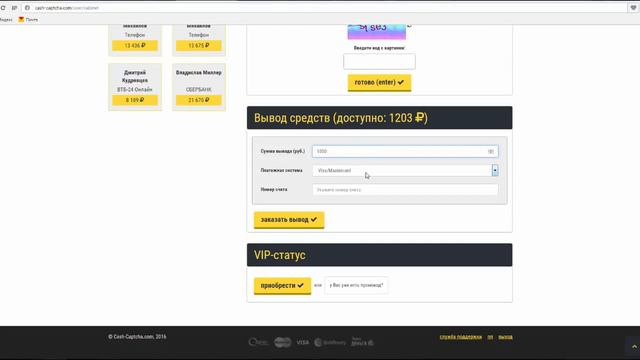This screenshot has width=640, height=360.
Task: Click the promo code input field
Action: [x=356, y=285]
